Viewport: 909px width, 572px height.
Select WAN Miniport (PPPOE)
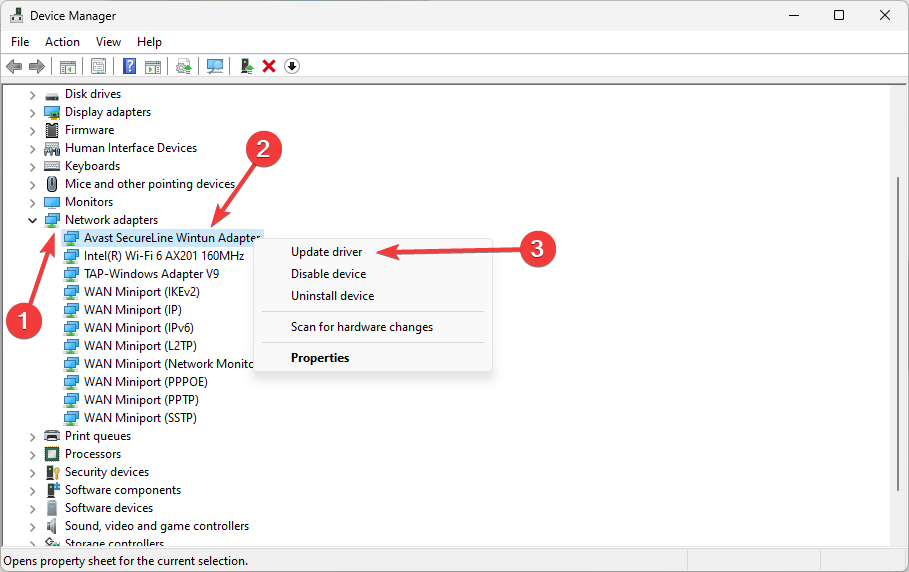(x=146, y=381)
